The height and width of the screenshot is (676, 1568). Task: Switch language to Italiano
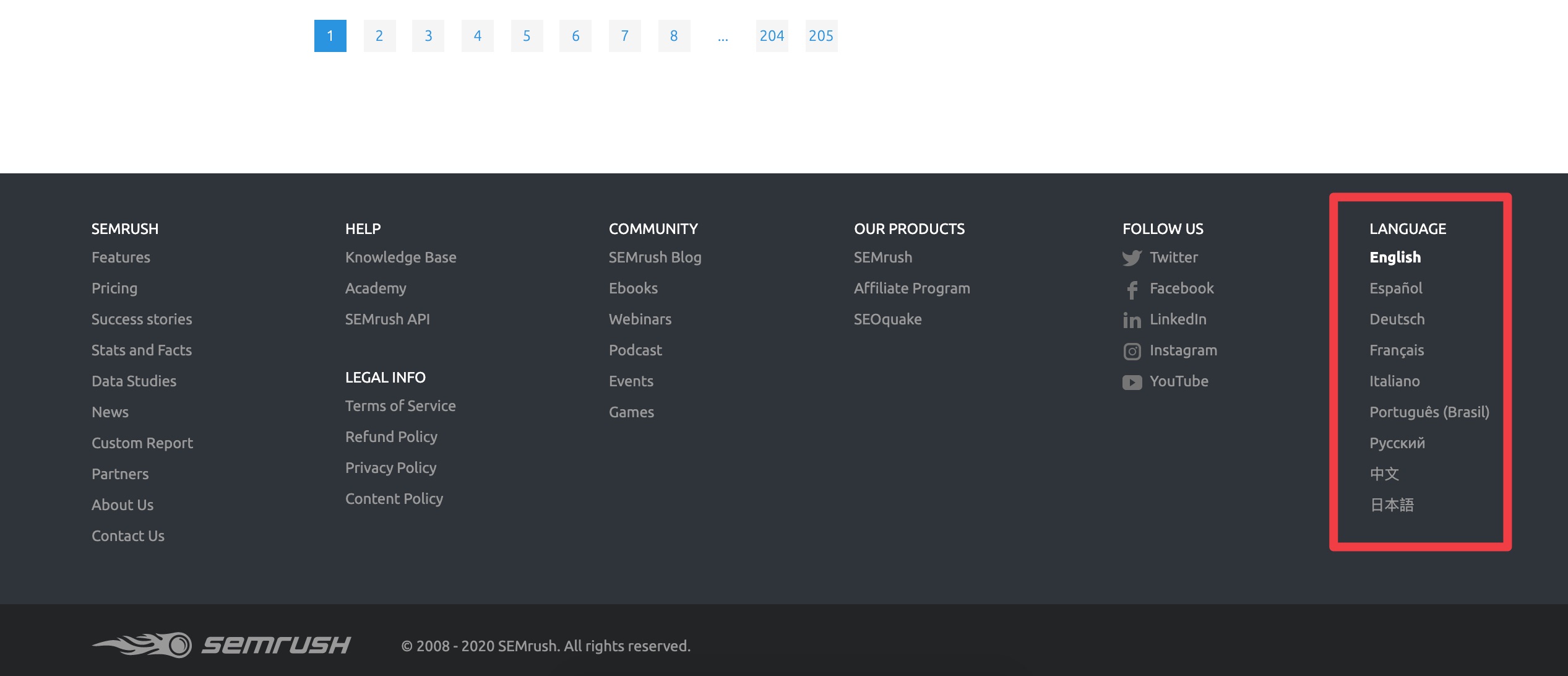pos(1394,381)
